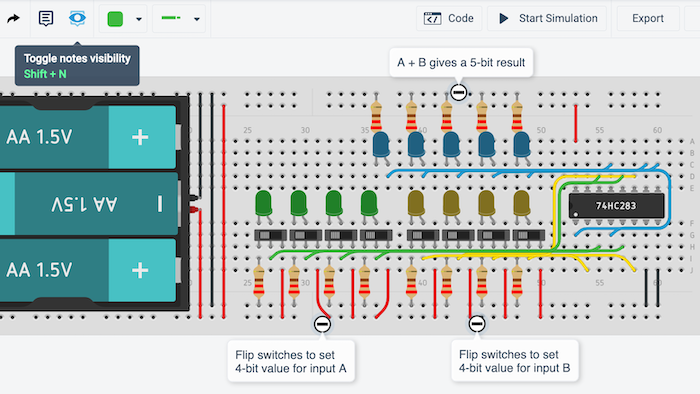Expand the wire color dropdown arrow

tap(139, 19)
